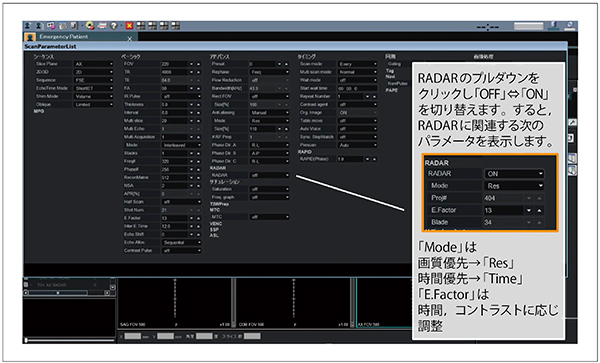Image resolution: width=600 pixels, height=363 pixels.
Task: Select the first of four layout grid icons
Action: pyautogui.click(x=141, y=26)
